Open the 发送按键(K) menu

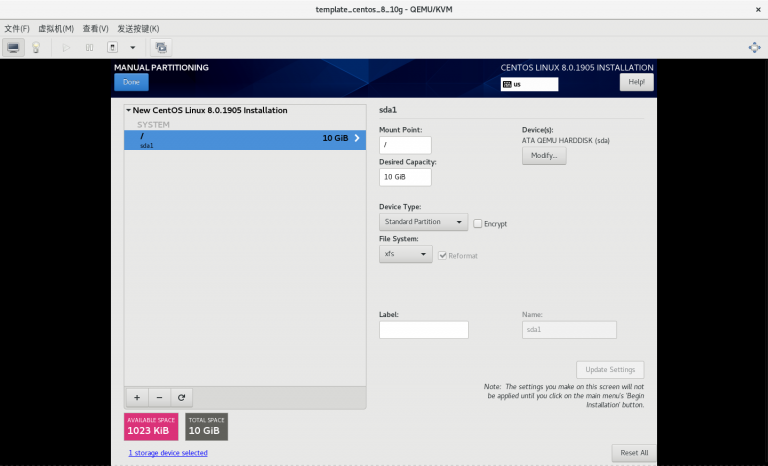[x=138, y=28]
